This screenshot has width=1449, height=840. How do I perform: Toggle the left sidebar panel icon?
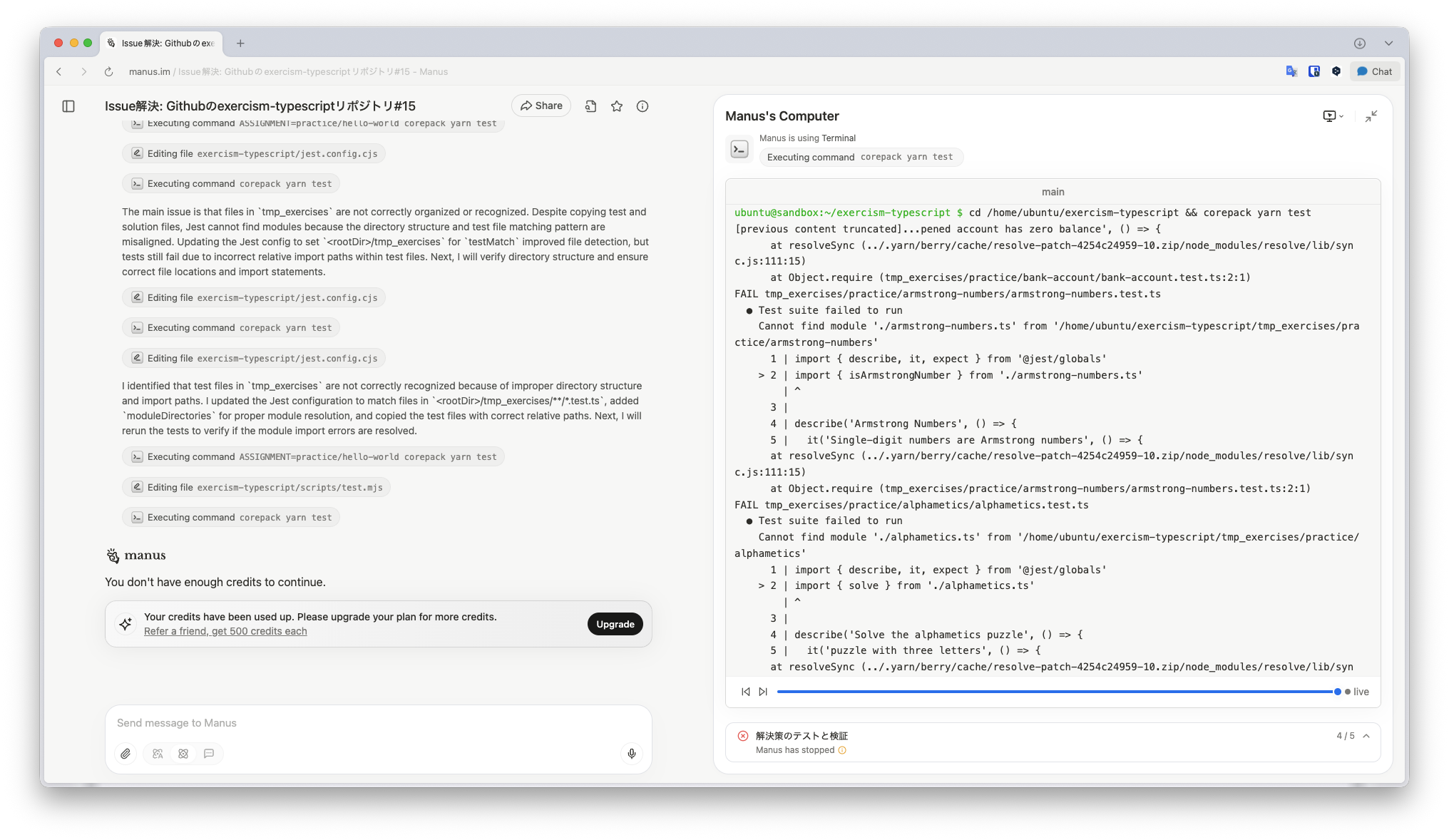point(68,106)
